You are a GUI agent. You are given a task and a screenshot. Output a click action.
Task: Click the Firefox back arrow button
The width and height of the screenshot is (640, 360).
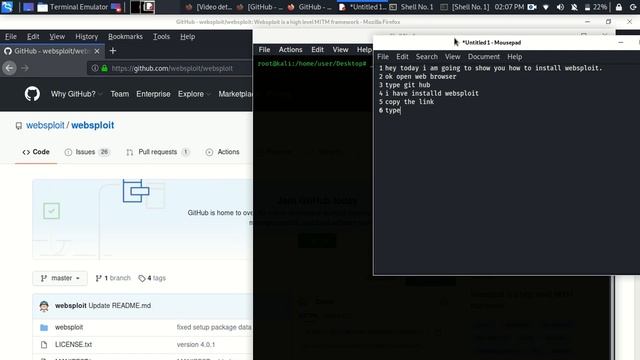click(10, 68)
